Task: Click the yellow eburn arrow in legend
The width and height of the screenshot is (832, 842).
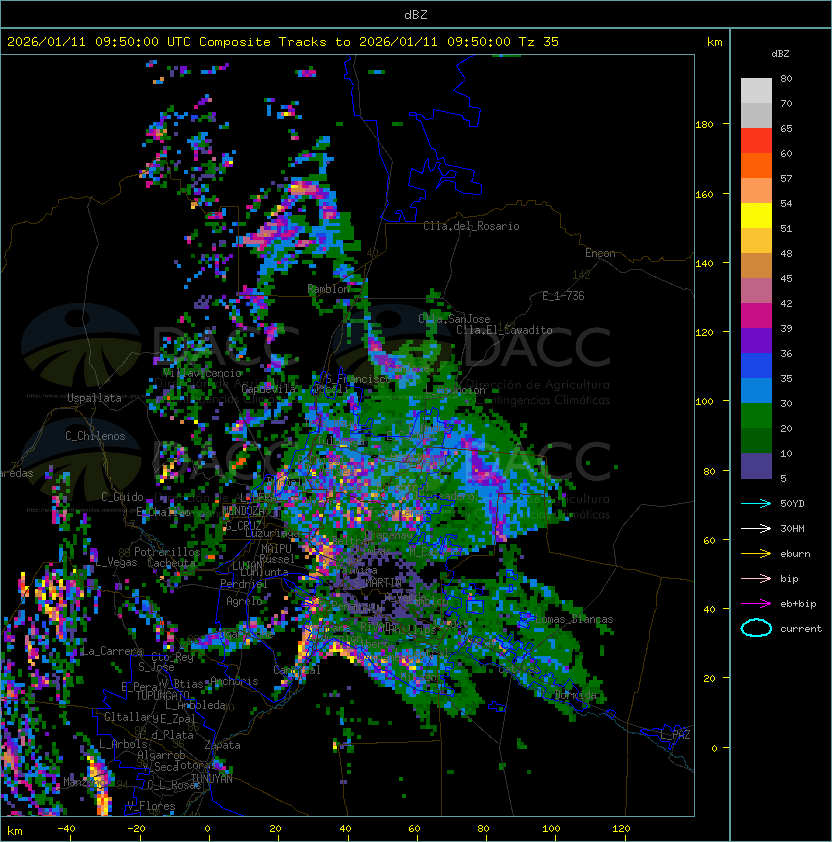Action: coord(756,554)
